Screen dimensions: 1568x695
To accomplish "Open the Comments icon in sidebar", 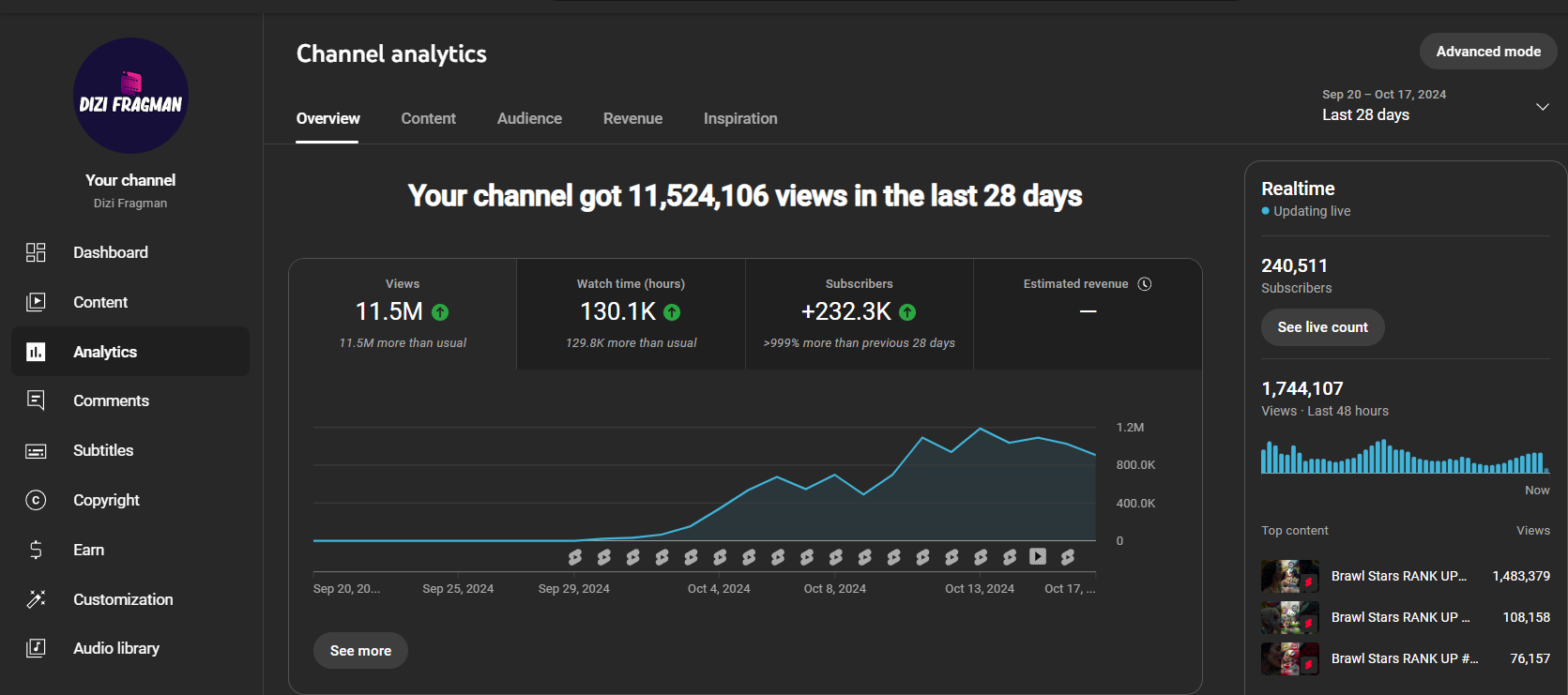I will pos(36,400).
